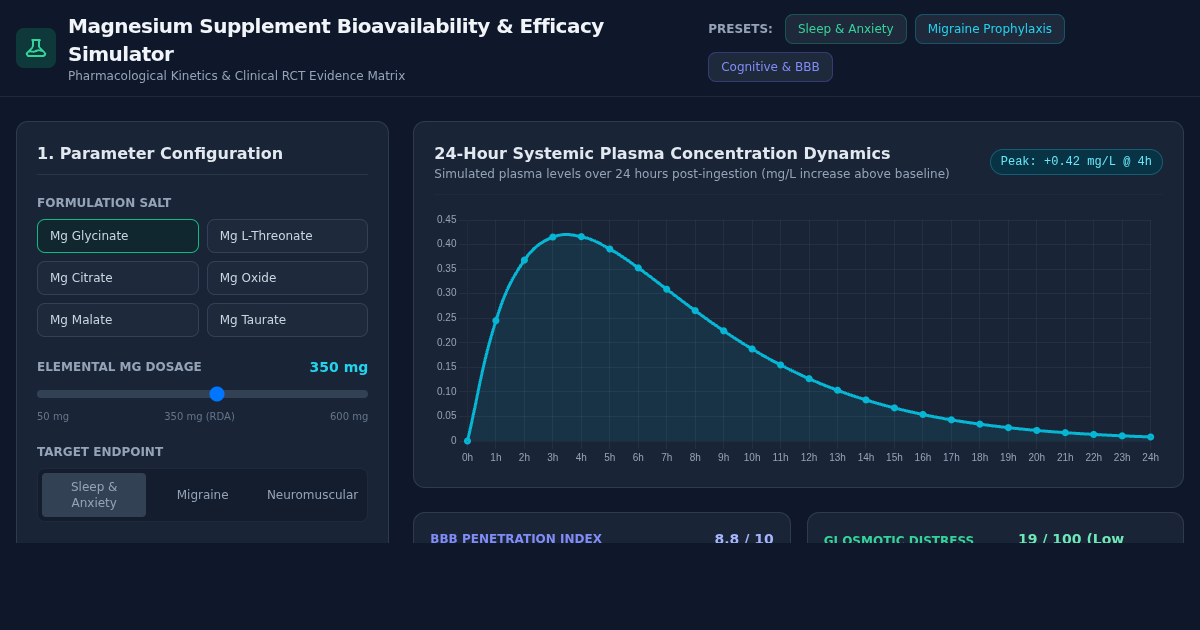Click the 8h data point on curve
The image size is (1200, 630).
pos(695,310)
